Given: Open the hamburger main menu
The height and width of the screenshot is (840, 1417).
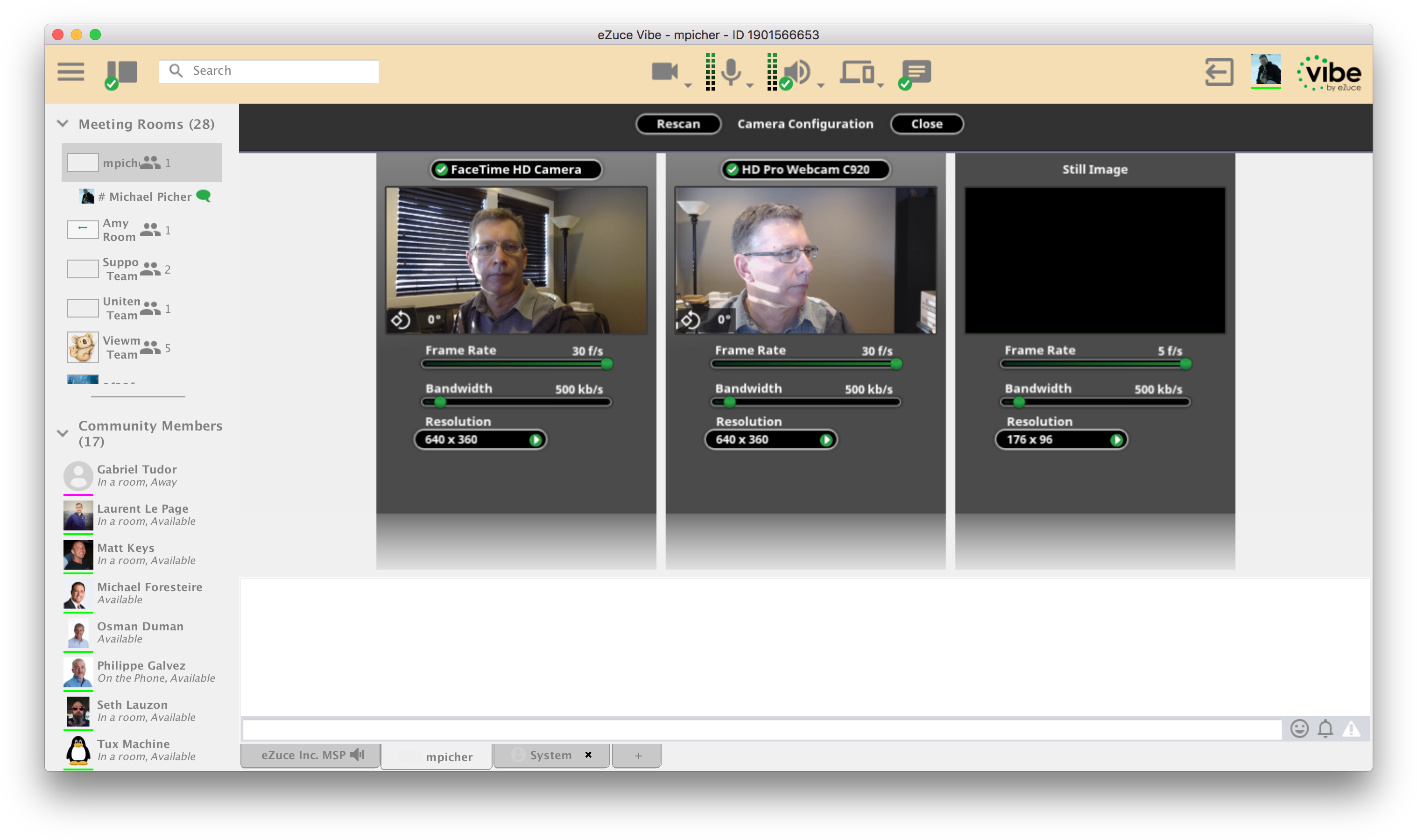Looking at the screenshot, I should pyautogui.click(x=71, y=72).
